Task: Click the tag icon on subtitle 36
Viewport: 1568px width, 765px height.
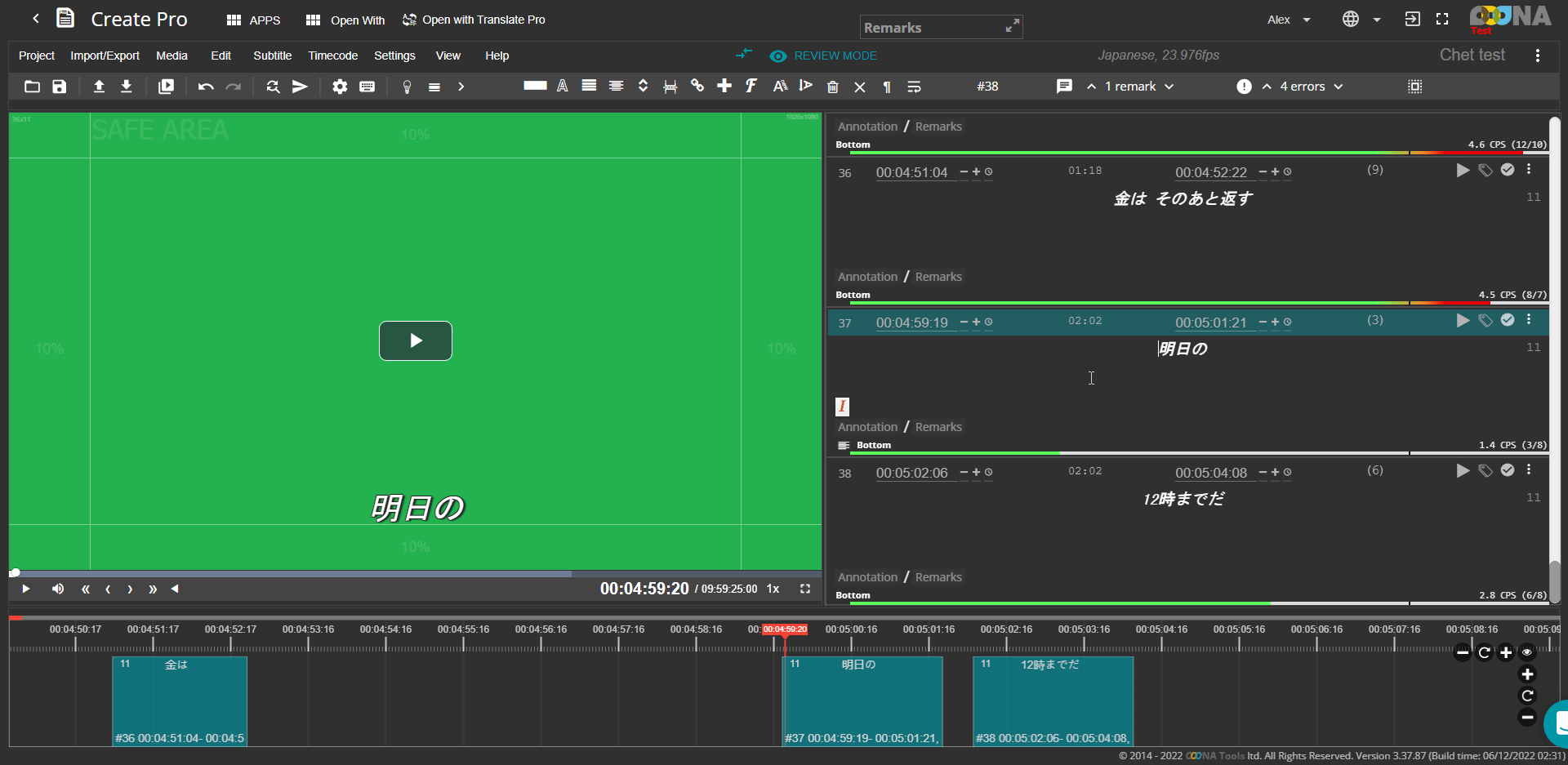Action: point(1486,170)
